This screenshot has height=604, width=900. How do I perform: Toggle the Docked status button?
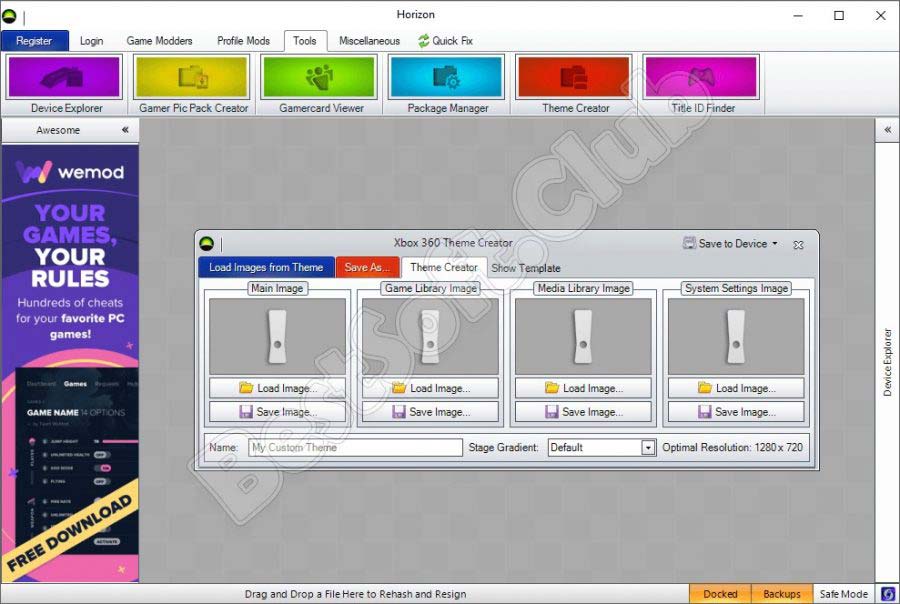(720, 594)
